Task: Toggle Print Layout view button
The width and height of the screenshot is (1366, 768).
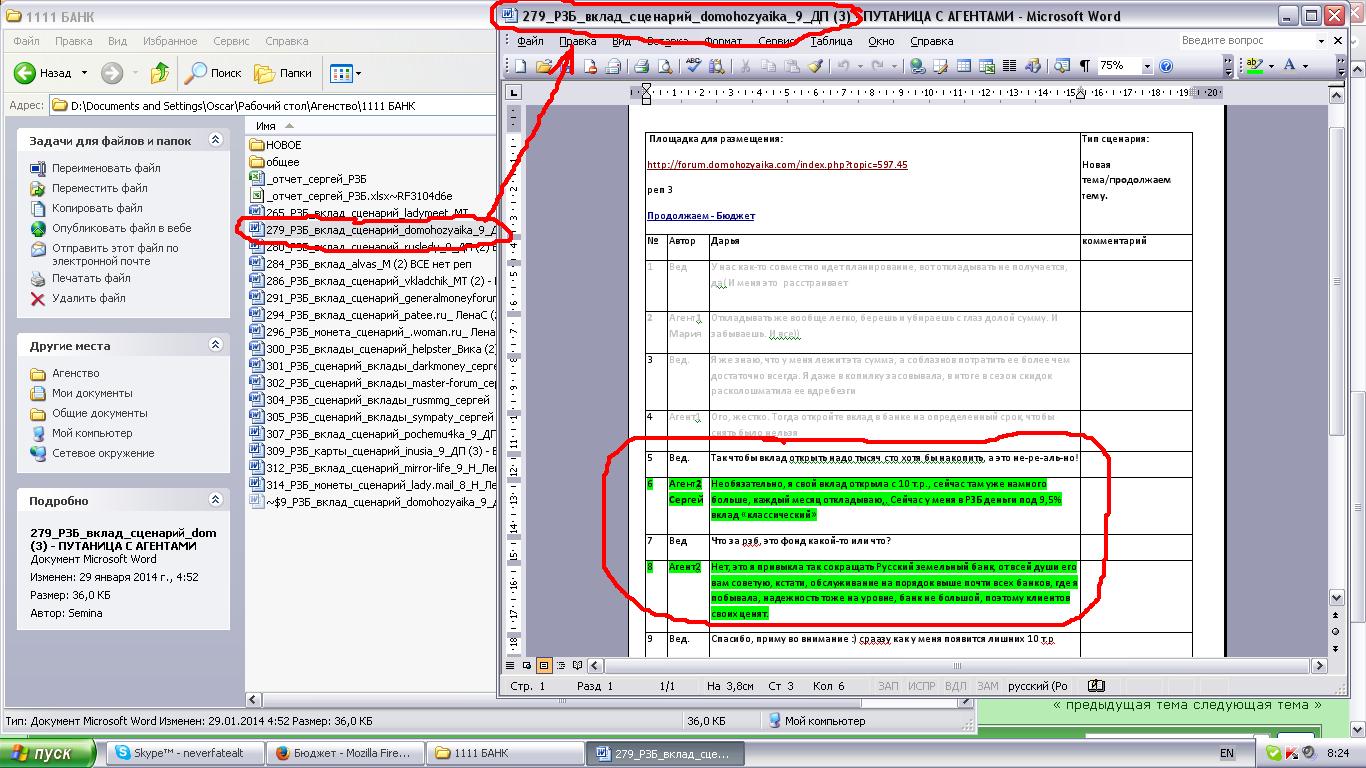Action: [x=544, y=665]
